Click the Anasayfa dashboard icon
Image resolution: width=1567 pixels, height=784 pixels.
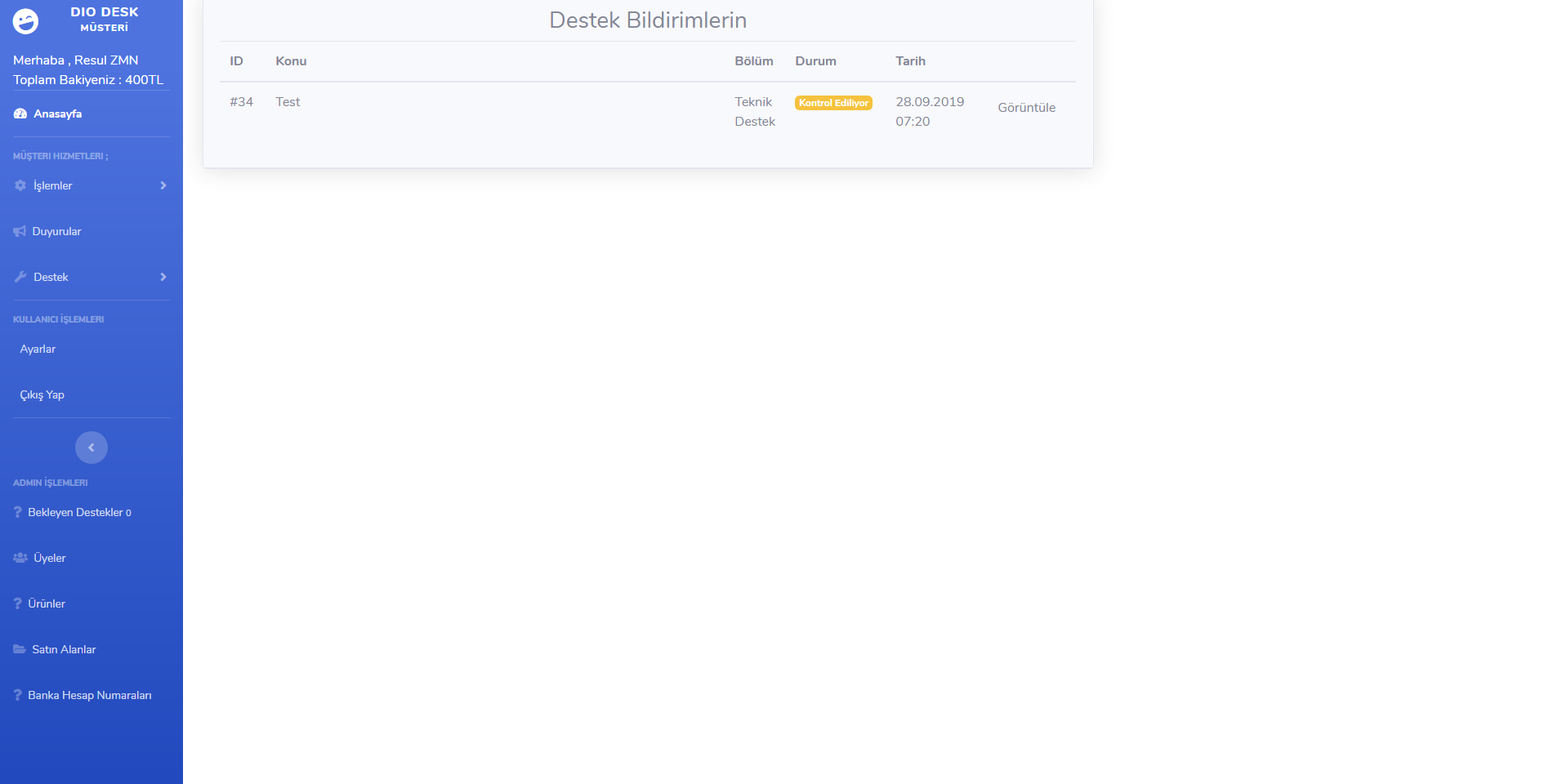20,114
